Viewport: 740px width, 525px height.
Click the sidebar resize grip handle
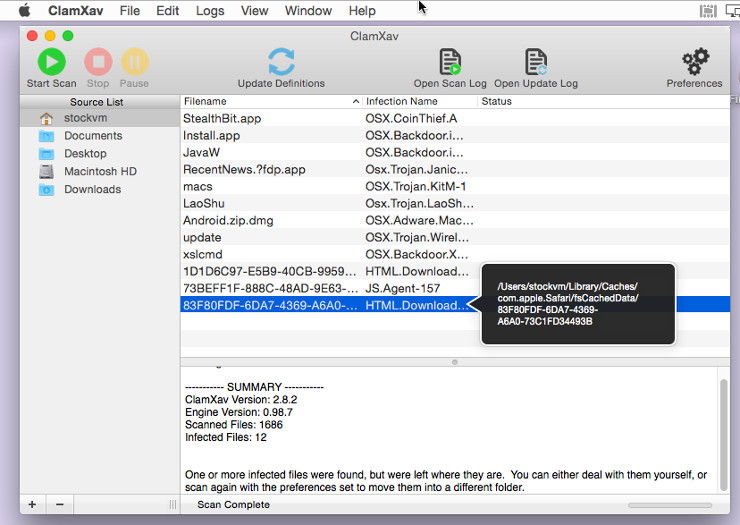[173, 504]
